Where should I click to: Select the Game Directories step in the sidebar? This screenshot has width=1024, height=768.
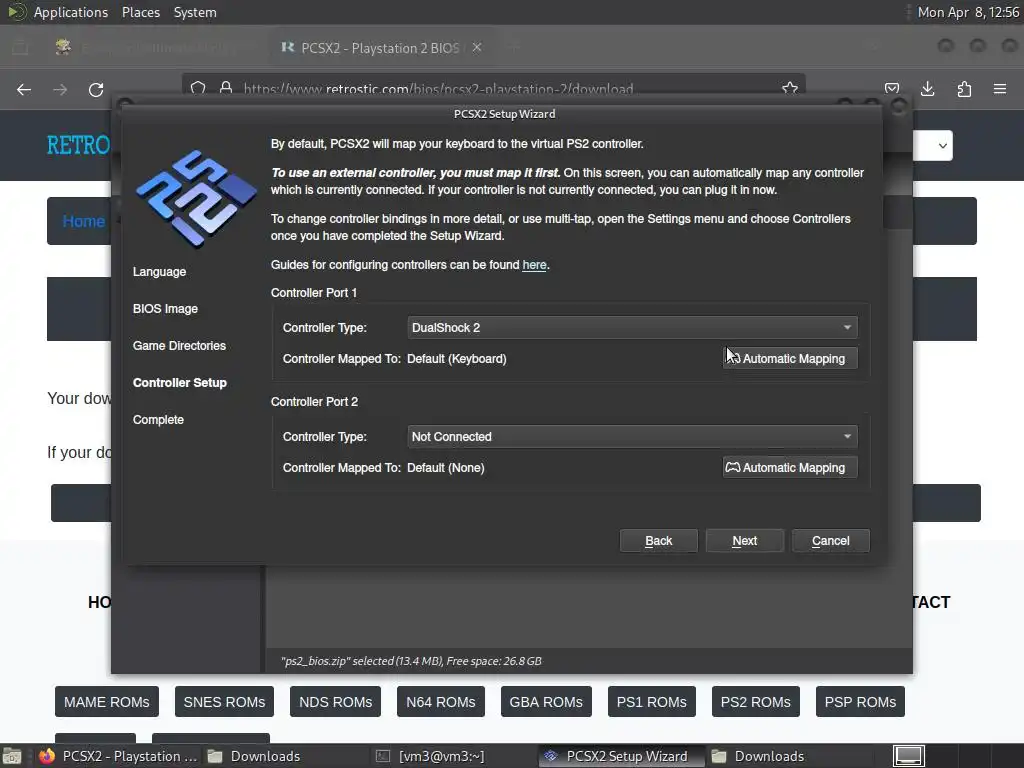point(180,345)
